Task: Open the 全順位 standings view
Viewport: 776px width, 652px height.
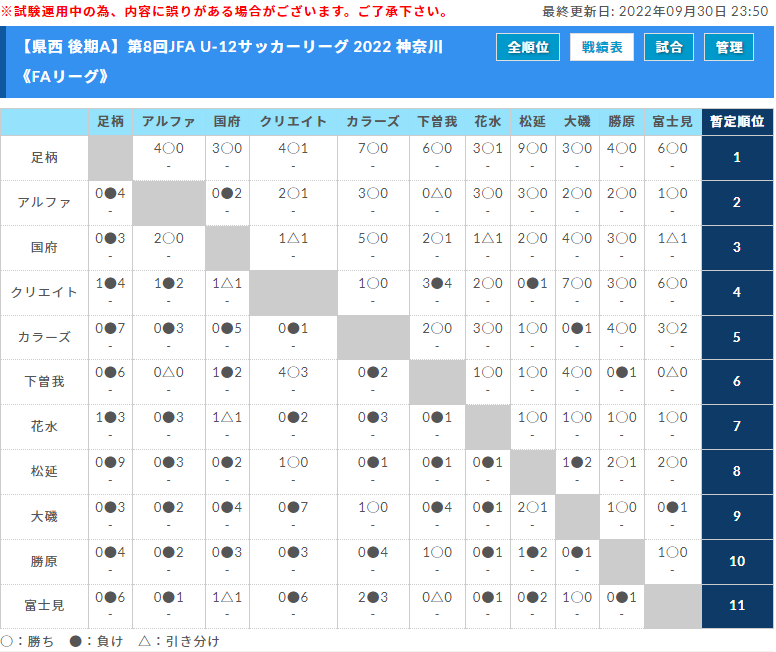Action: (x=528, y=47)
